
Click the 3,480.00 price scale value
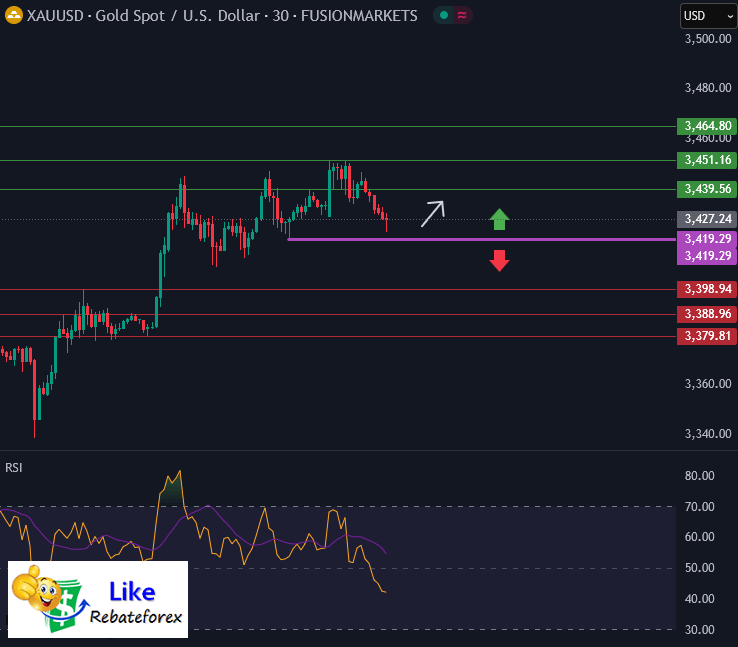click(708, 88)
